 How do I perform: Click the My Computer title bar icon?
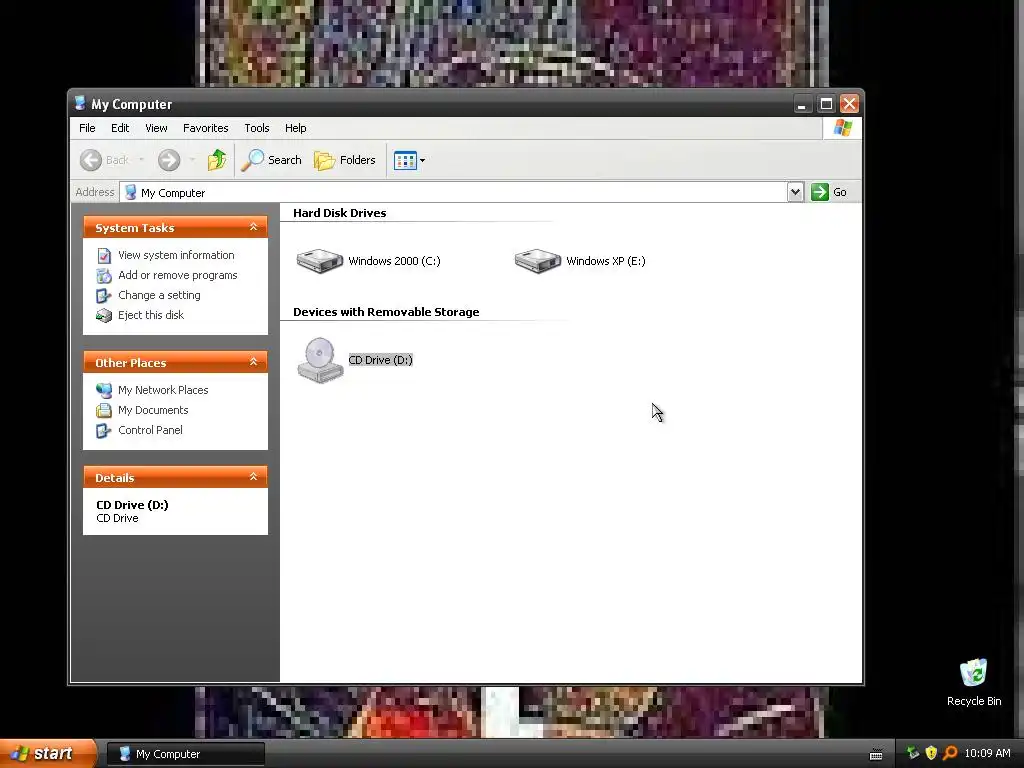pos(80,103)
